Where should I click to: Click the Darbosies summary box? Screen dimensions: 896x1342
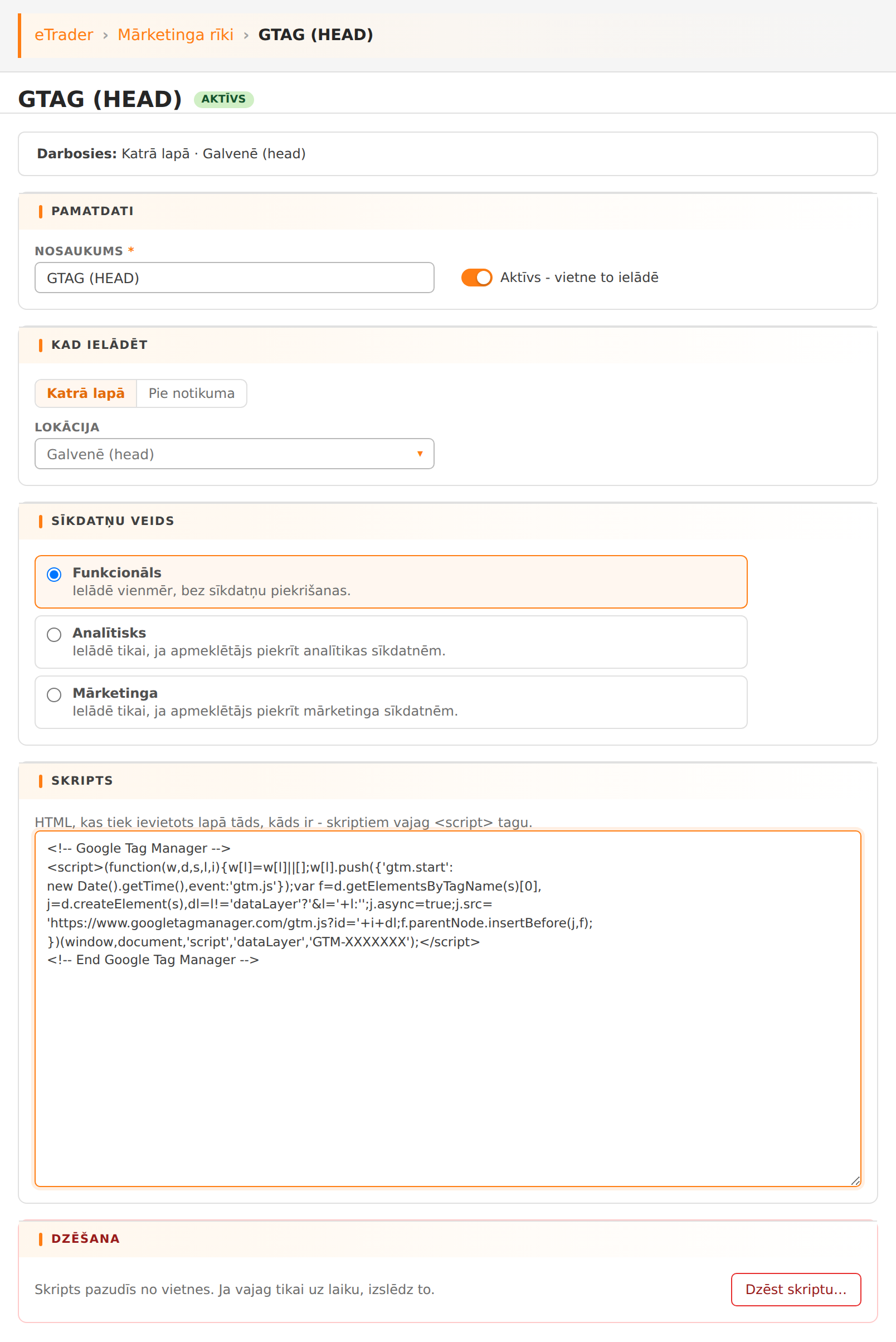(448, 154)
